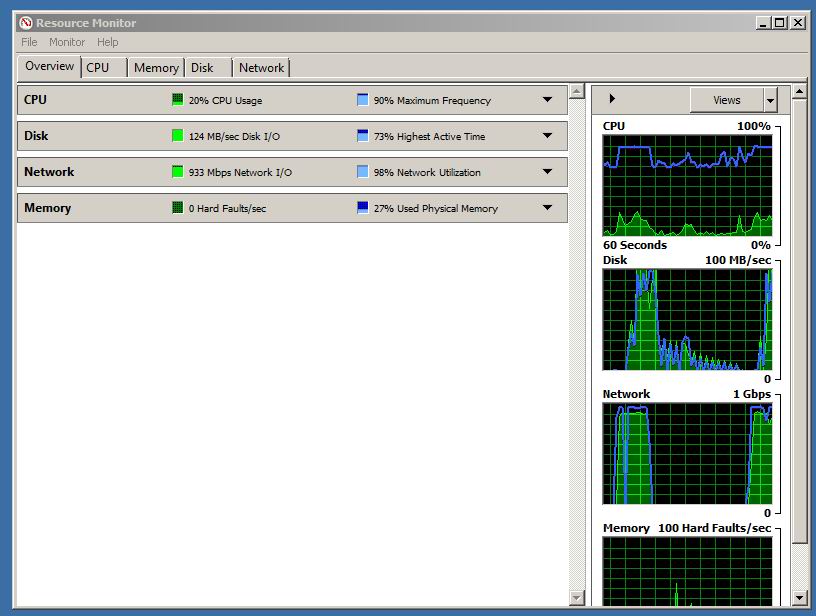Click the green Disk I/O indicator icon
The image size is (816, 616).
(178, 136)
